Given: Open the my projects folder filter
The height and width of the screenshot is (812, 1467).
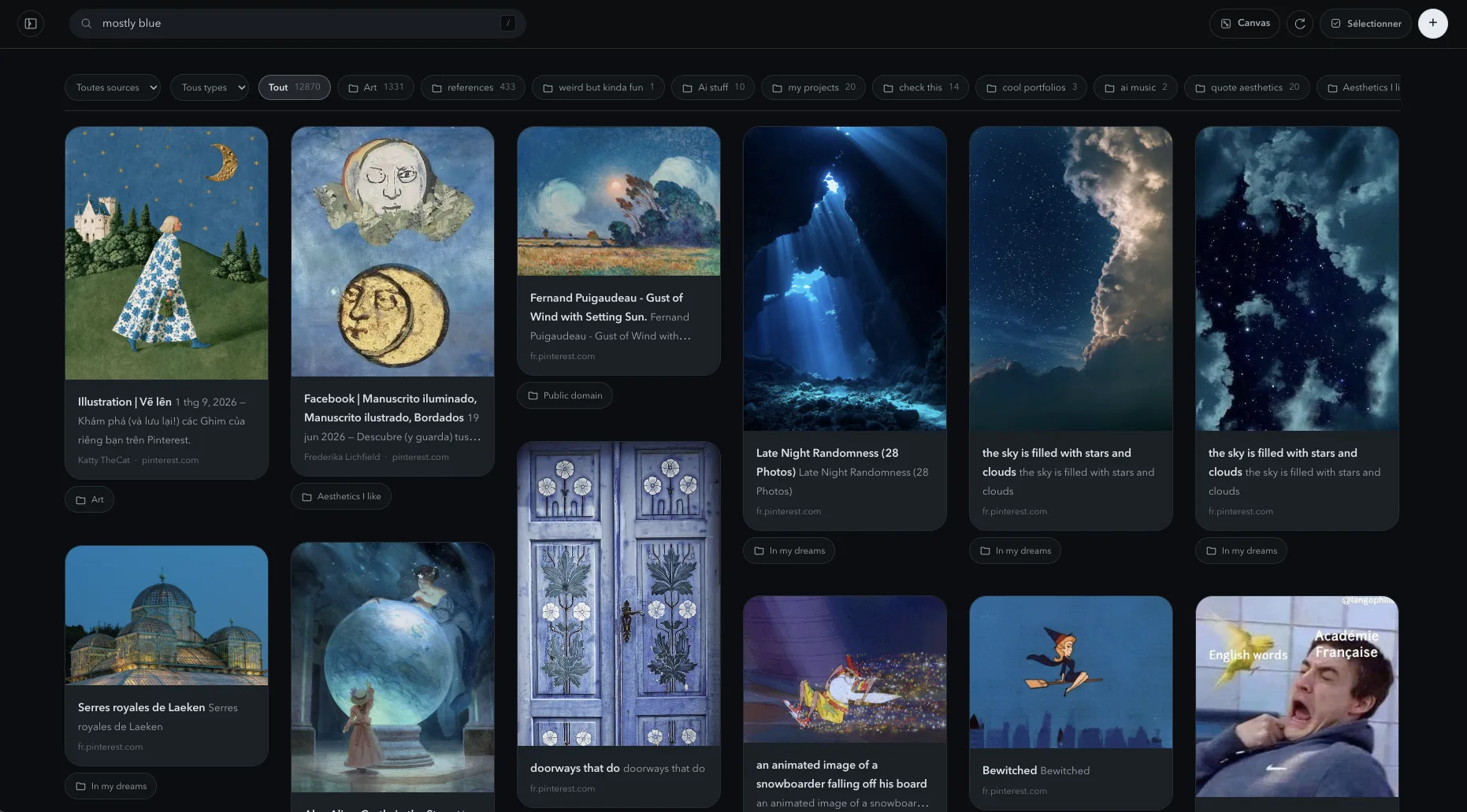Looking at the screenshot, I should [x=813, y=87].
